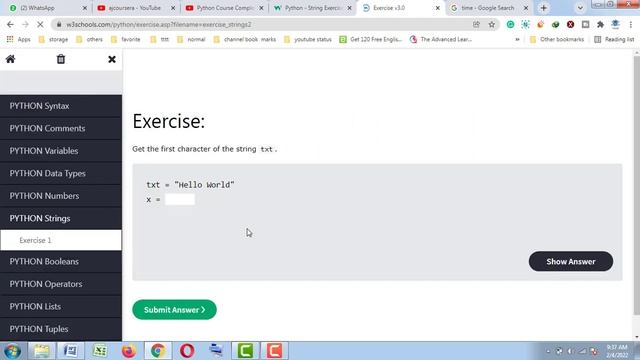Open the tab search dropdown
This screenshot has width=640, height=360.
point(580,8)
